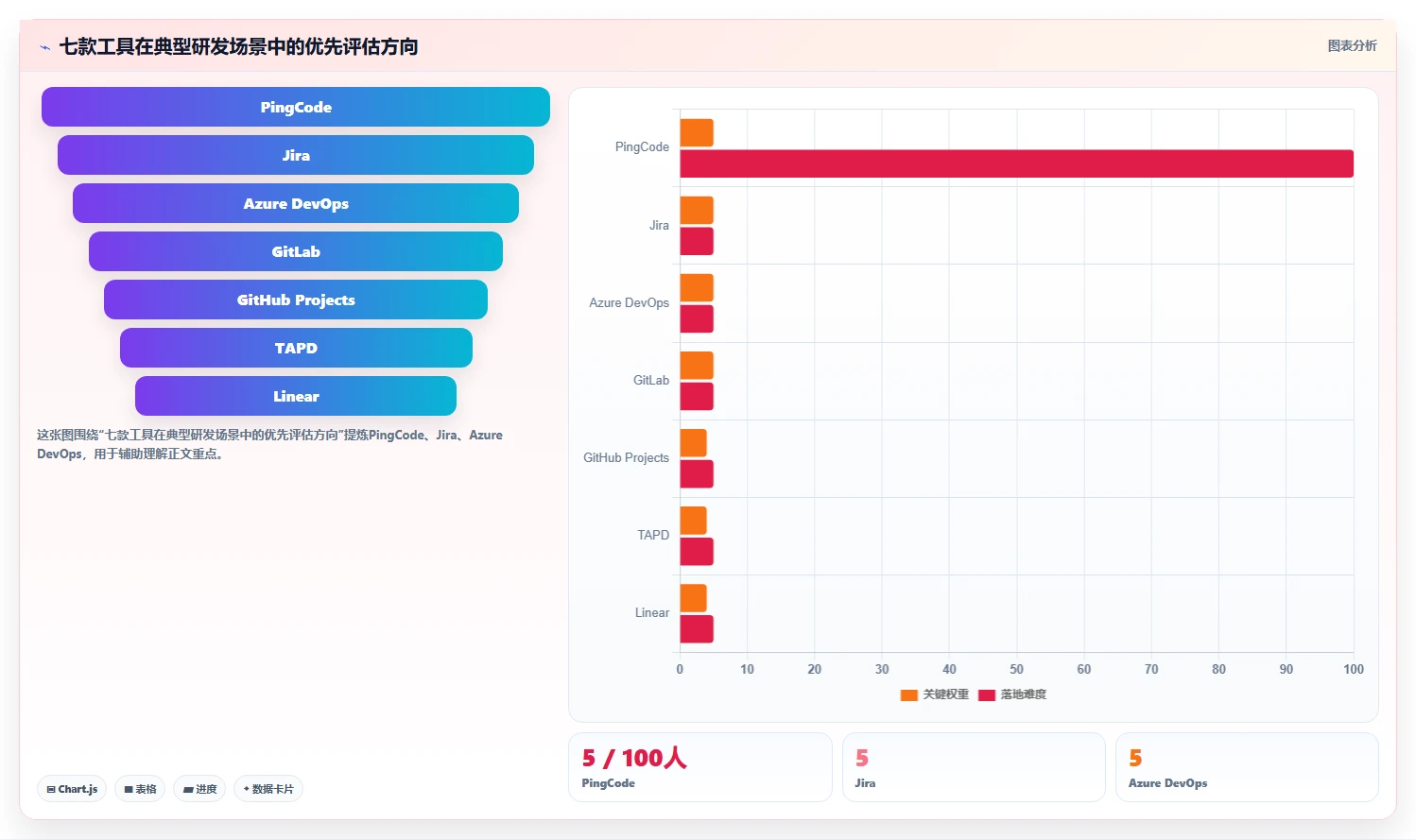
Task: Click Linear's orange chart bar
Action: [694, 598]
